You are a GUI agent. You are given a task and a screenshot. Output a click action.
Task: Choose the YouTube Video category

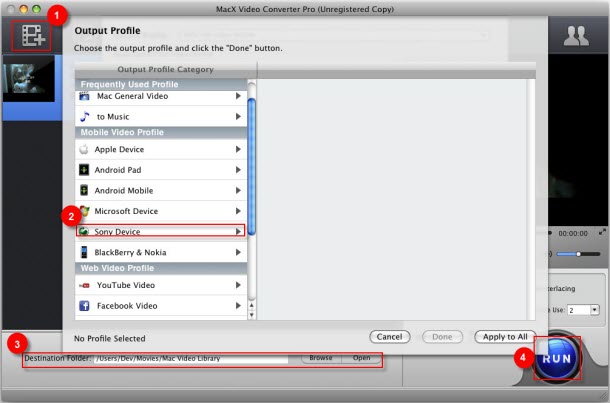point(161,285)
